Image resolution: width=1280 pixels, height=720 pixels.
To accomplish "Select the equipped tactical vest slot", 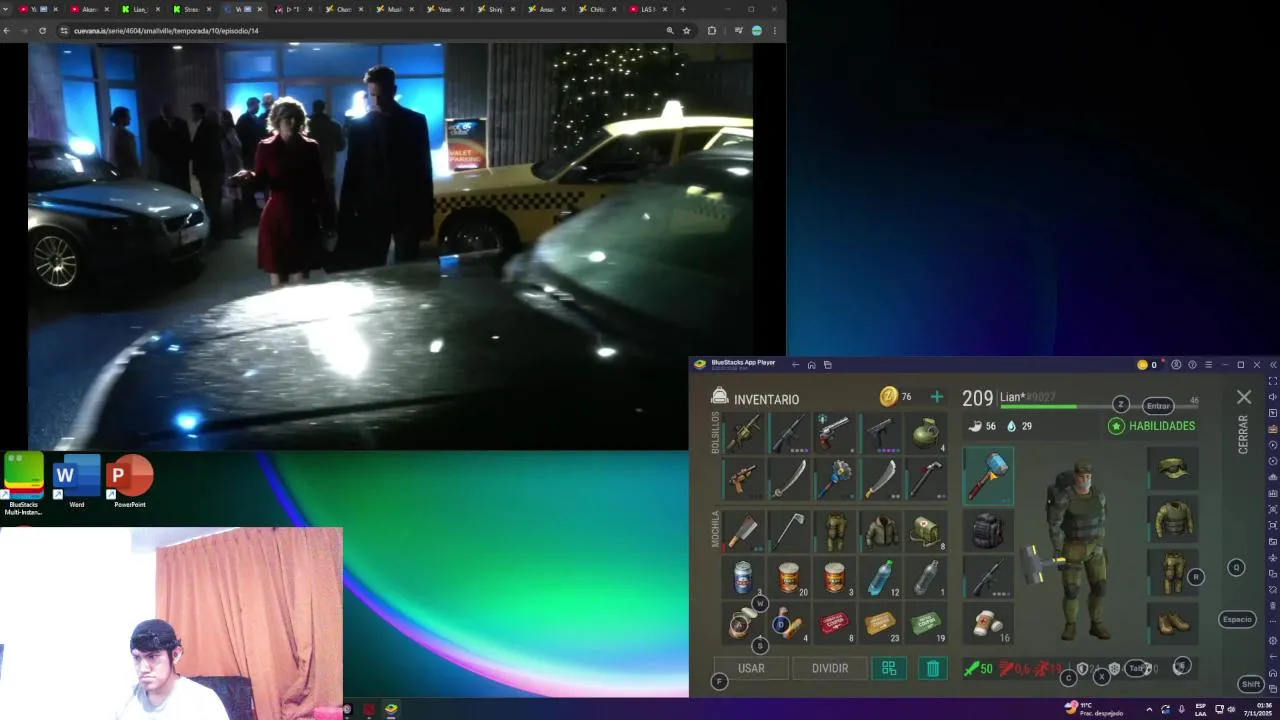I will coord(1173,520).
